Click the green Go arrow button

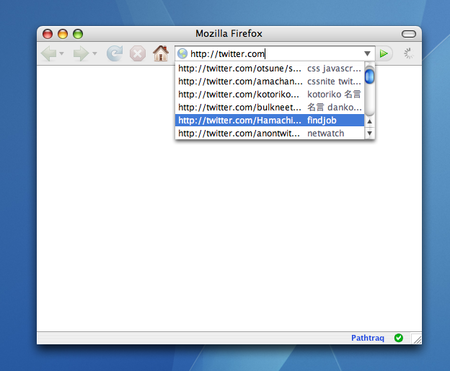point(384,53)
